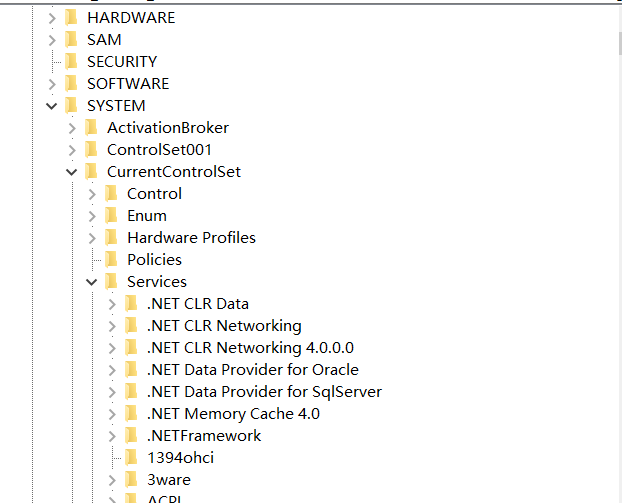
Task: Click the vertical scrollbar thumb
Action: pos(620,43)
